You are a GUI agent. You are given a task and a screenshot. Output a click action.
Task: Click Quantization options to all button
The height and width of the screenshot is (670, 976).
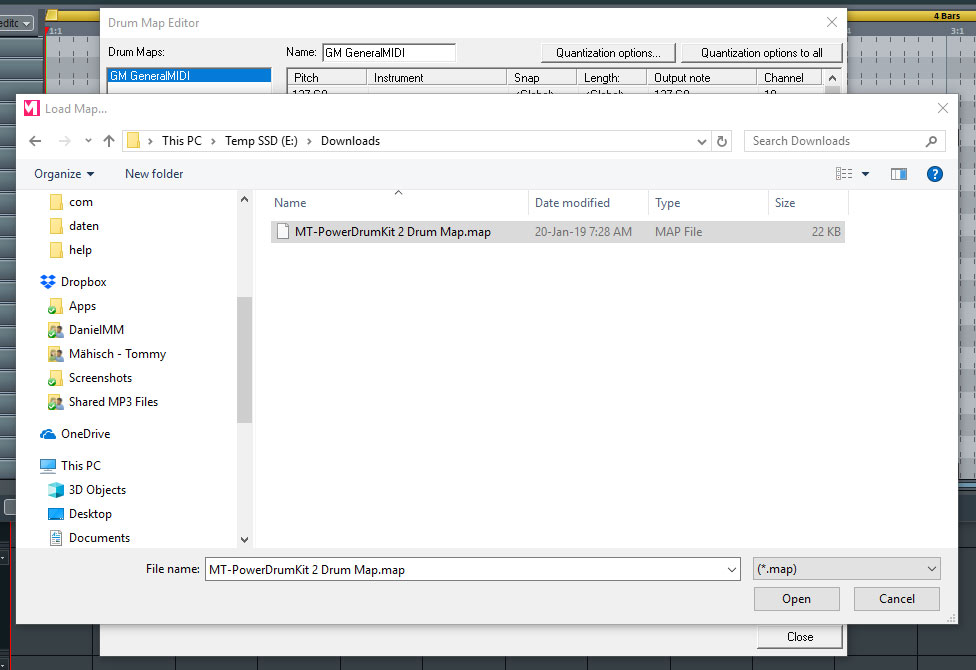click(762, 53)
